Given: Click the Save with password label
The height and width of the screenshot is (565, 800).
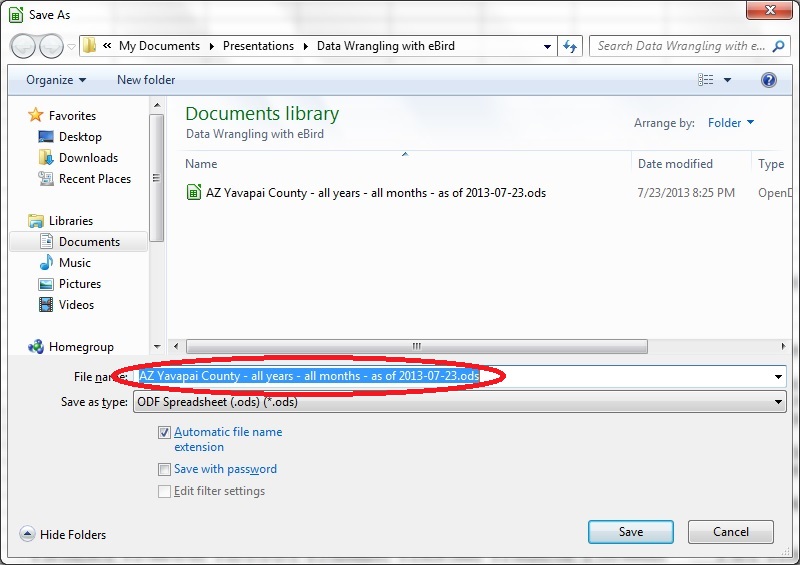Looking at the screenshot, I should tap(226, 469).
